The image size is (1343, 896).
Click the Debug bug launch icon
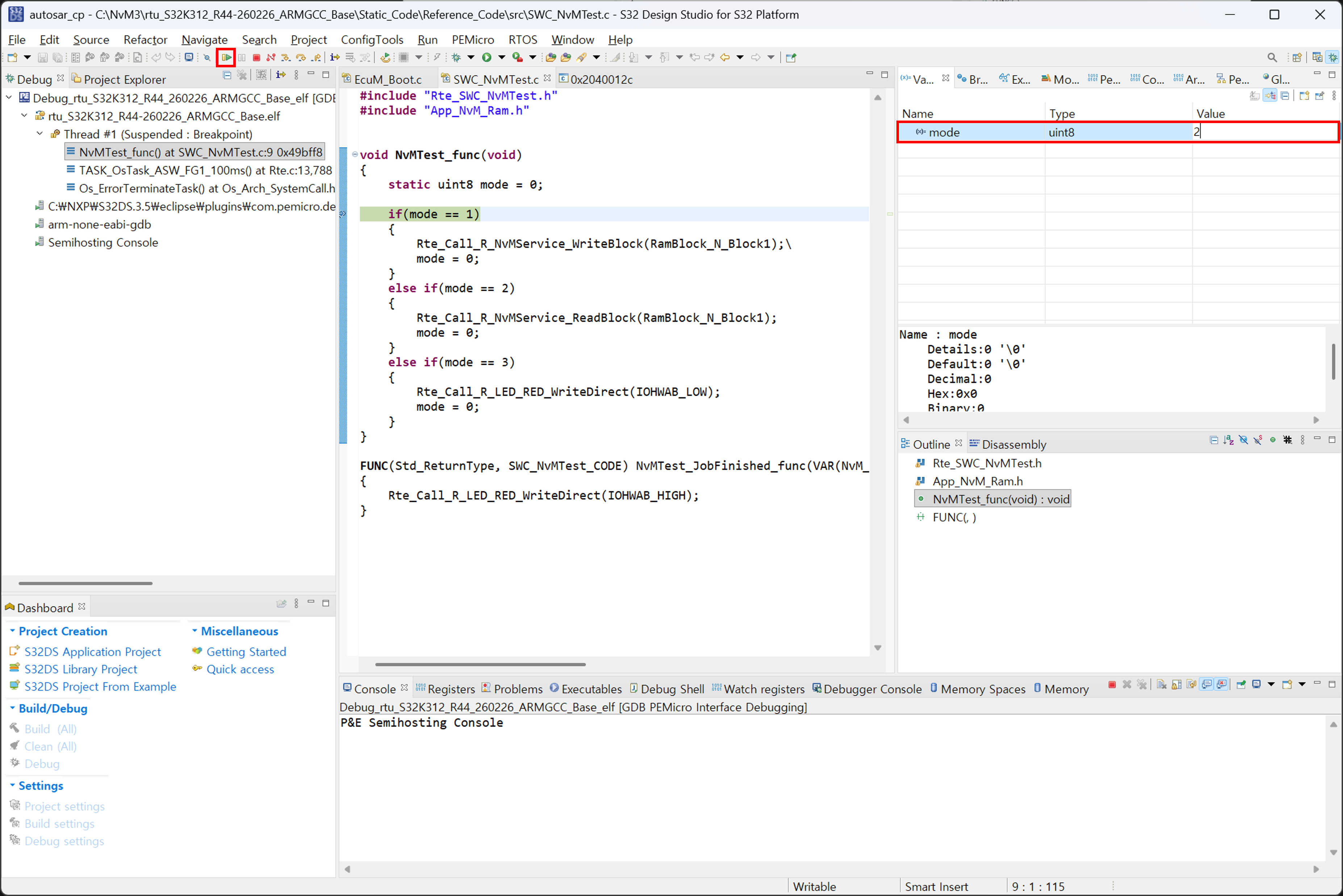(x=456, y=57)
